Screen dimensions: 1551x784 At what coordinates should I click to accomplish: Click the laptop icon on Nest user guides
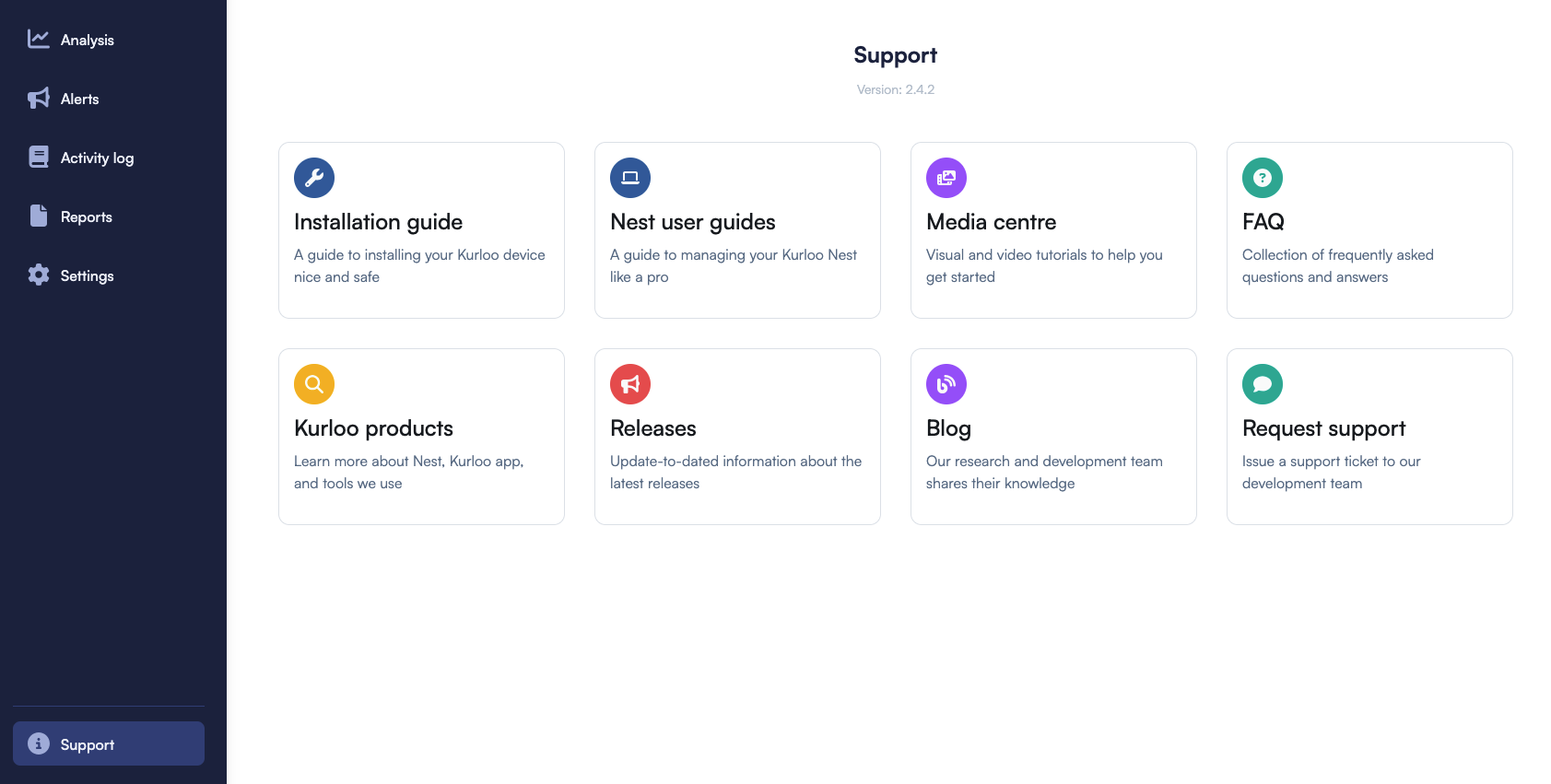pos(630,178)
